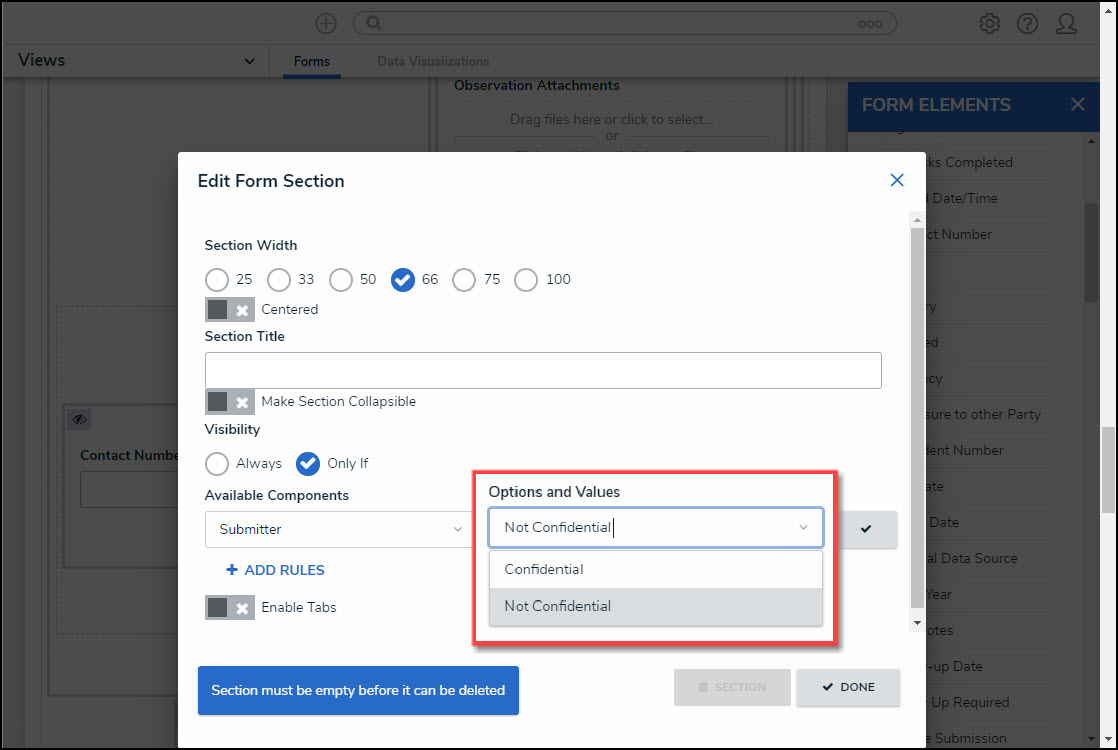Image resolution: width=1118 pixels, height=750 pixels.
Task: Pick Confidential from the dropdown list
Action: [x=656, y=569]
